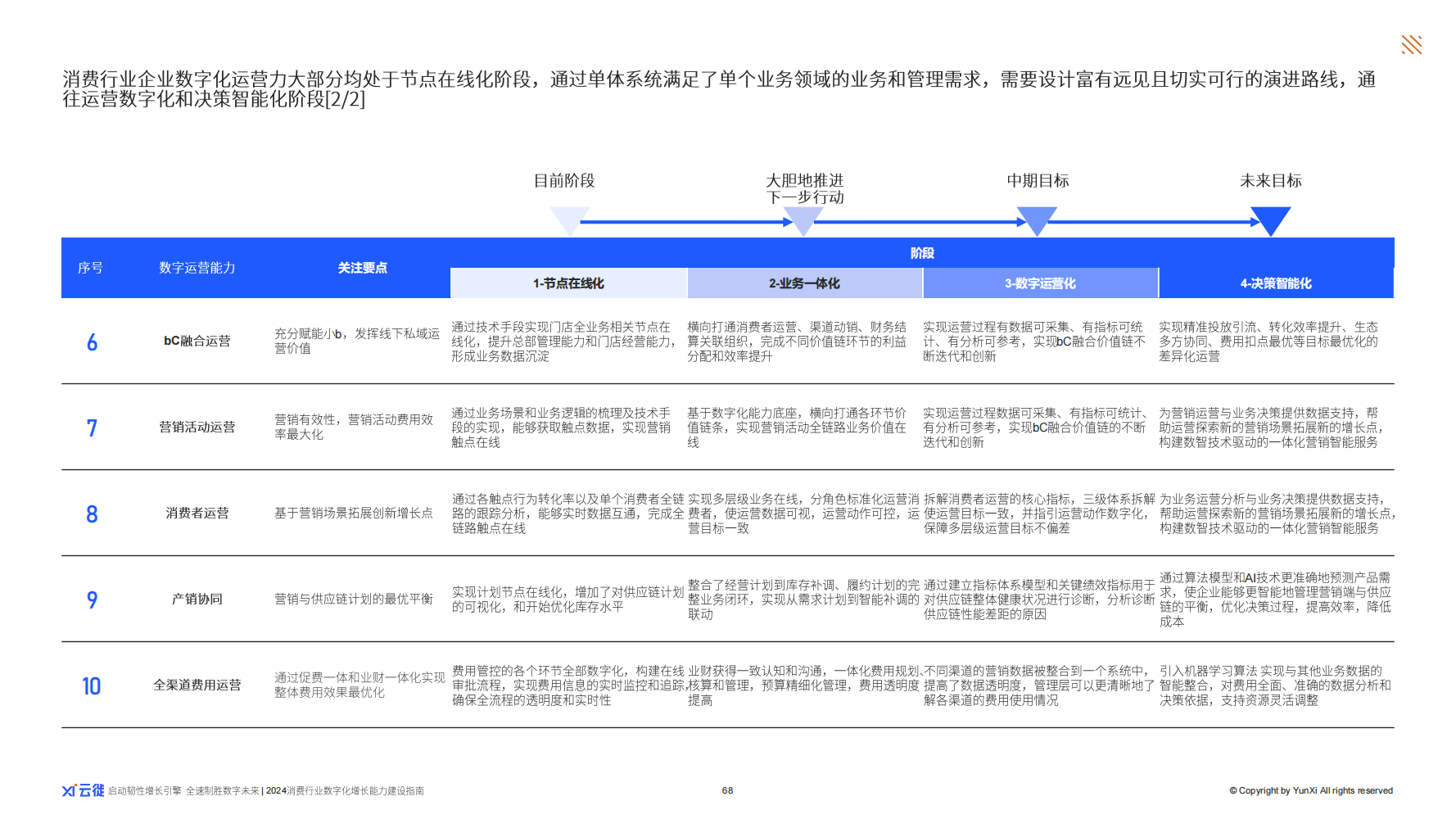Select the dark blue triangle under 未来目标
This screenshot has height=819, width=1456.
[1270, 219]
